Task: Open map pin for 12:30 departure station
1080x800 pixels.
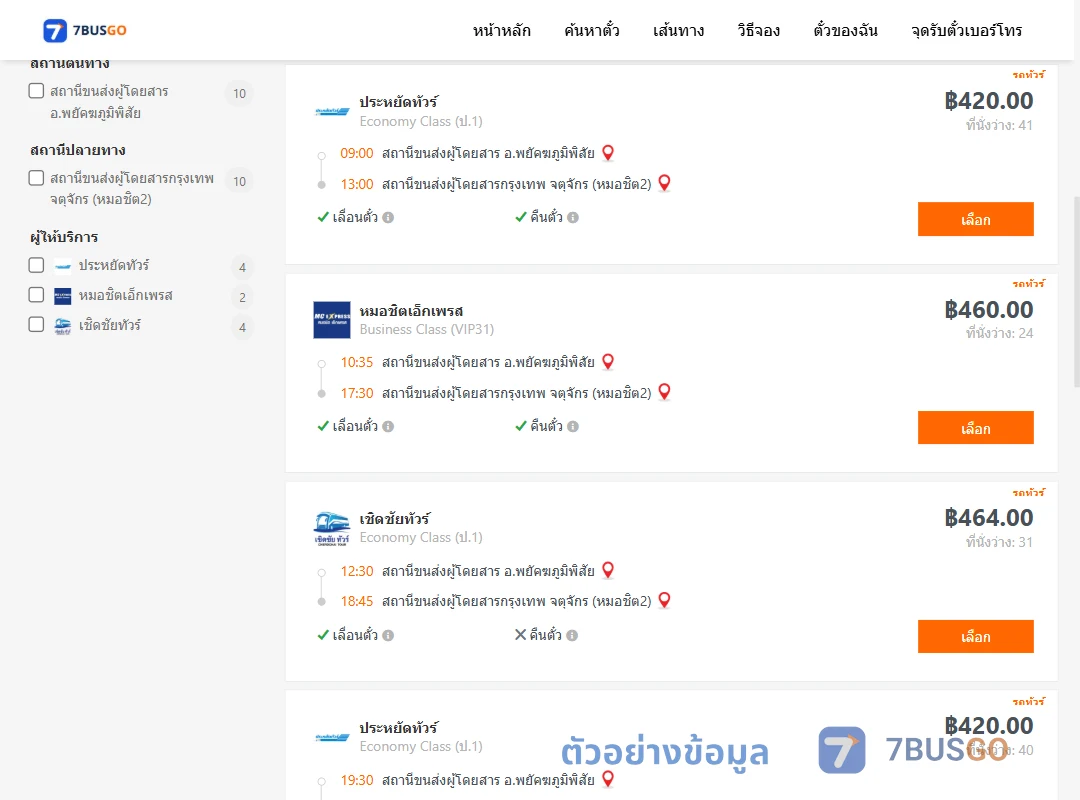Action: point(608,571)
